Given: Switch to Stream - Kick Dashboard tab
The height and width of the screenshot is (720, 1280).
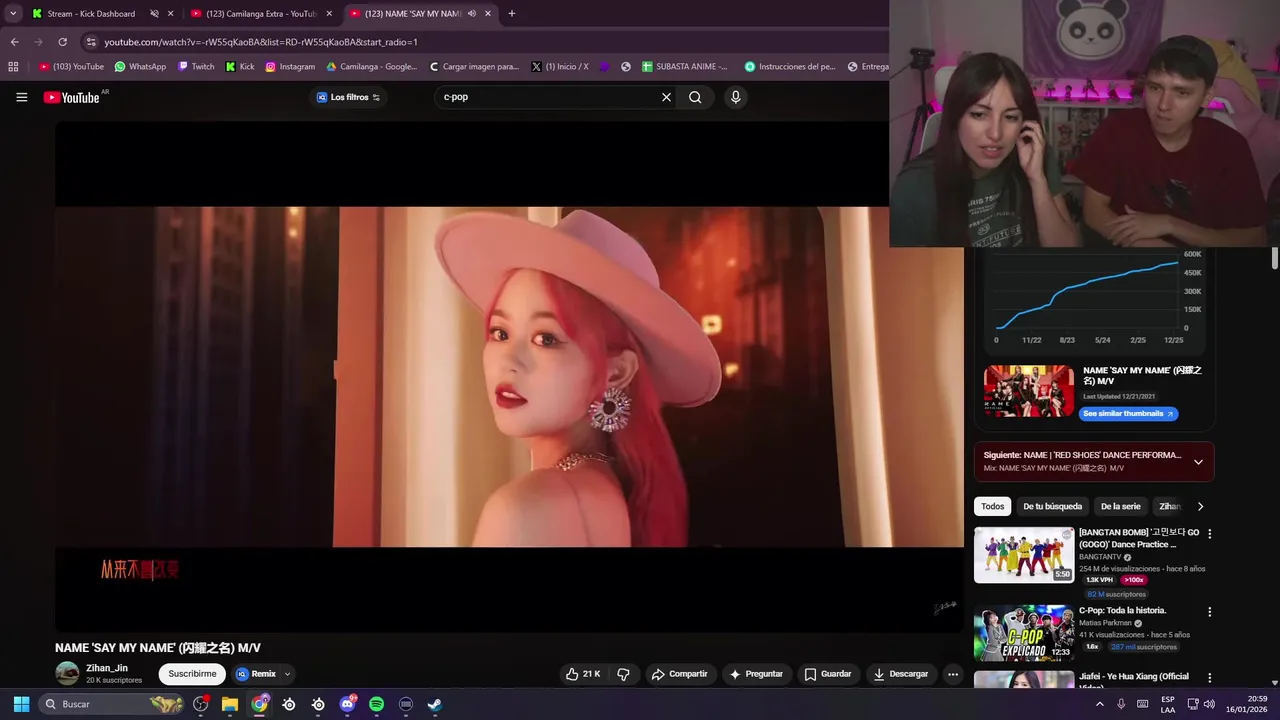Looking at the screenshot, I should click(91, 14).
